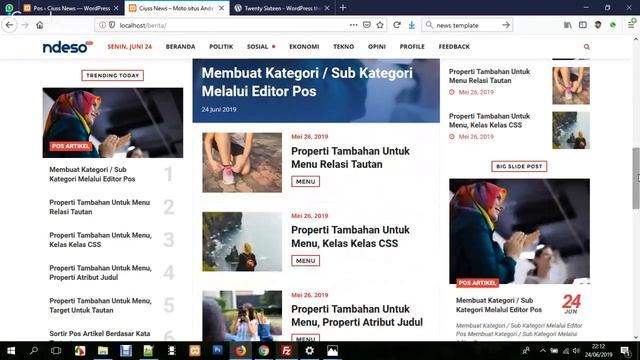Open Settings gear on the taskbar
Viewport: 640px width, 360px height.
coord(309,351)
